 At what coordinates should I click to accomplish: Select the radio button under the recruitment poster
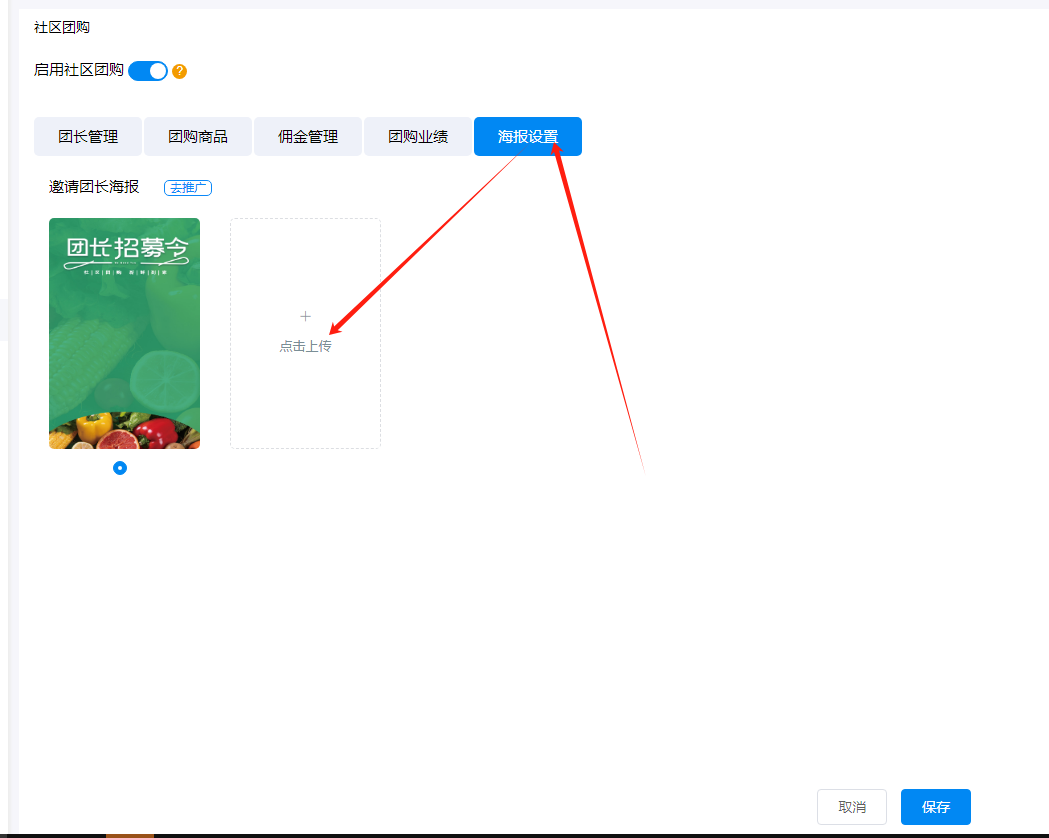(x=120, y=467)
